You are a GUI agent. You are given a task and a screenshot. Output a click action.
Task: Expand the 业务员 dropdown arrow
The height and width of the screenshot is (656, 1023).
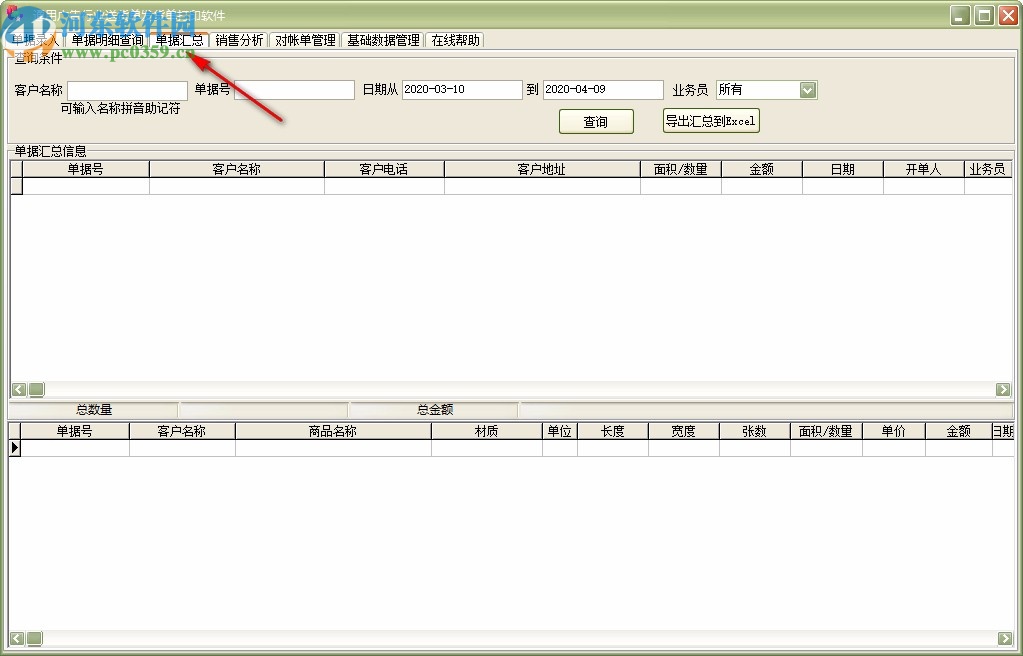[808, 90]
